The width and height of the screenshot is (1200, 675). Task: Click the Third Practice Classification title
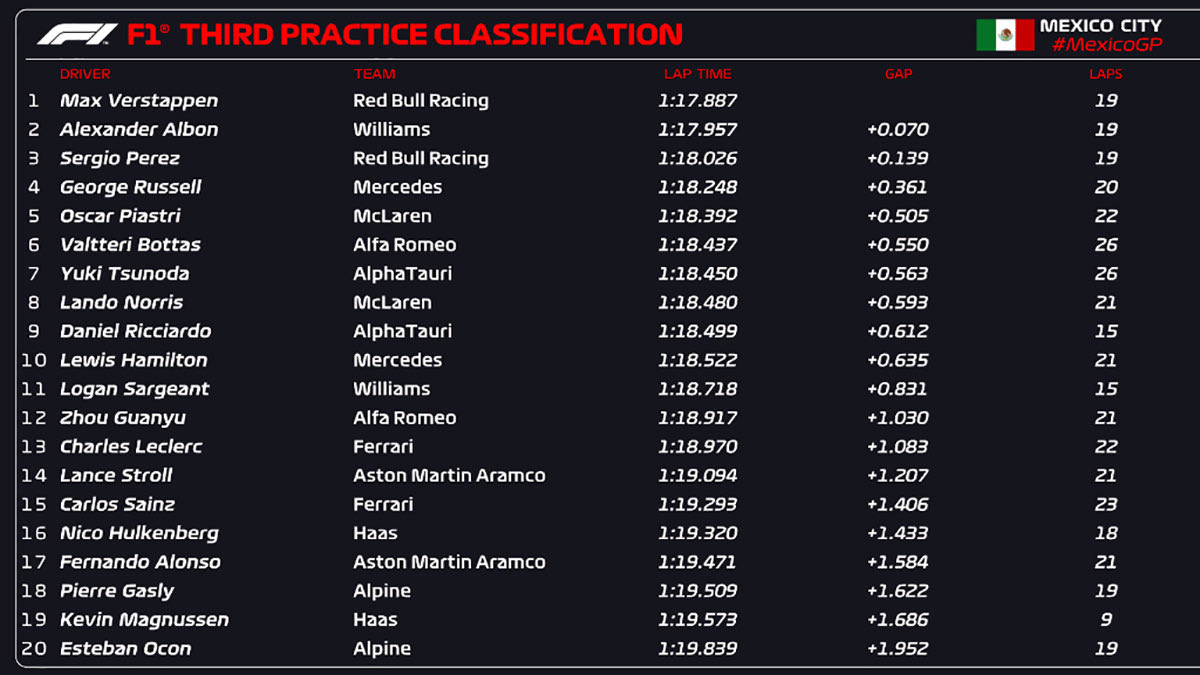click(x=430, y=35)
